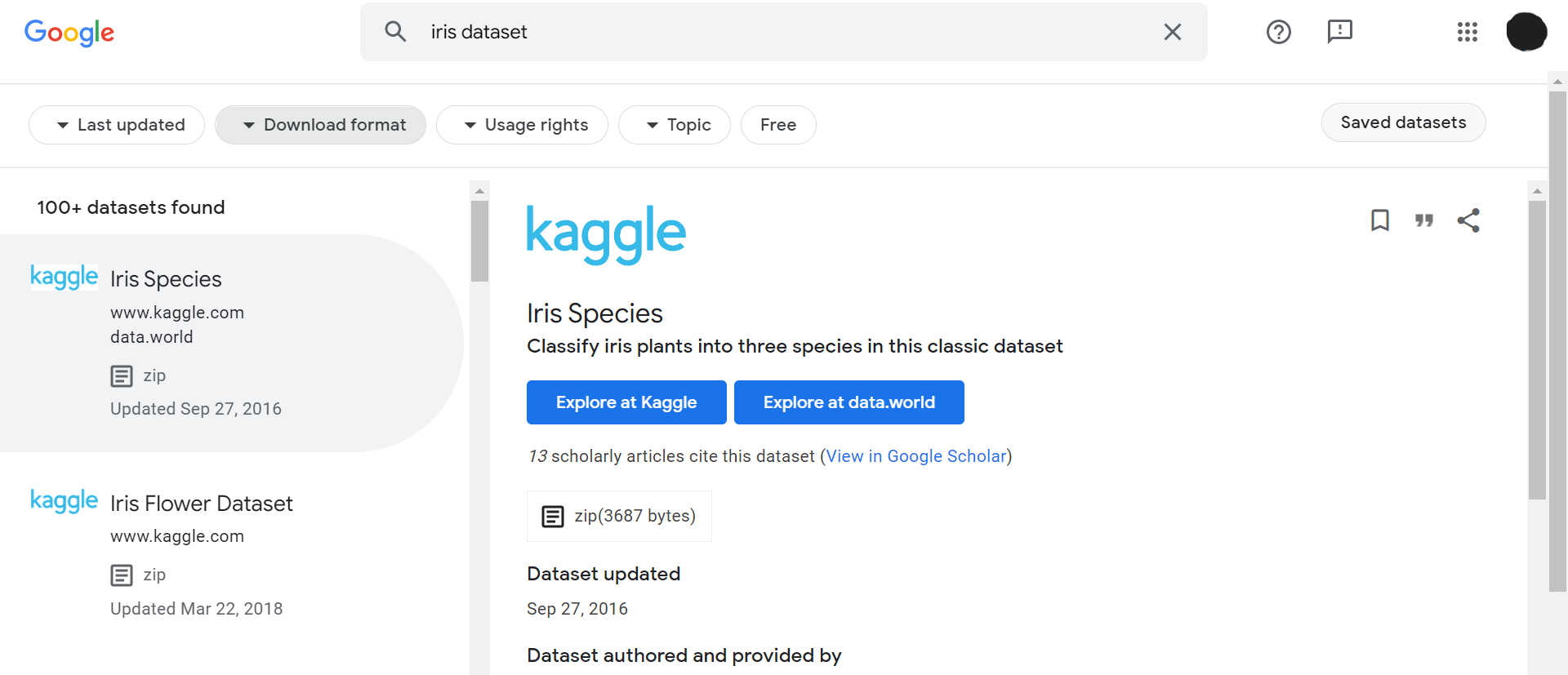Open the account profile avatar
Image resolution: width=1568 pixels, height=675 pixels.
coord(1526,32)
